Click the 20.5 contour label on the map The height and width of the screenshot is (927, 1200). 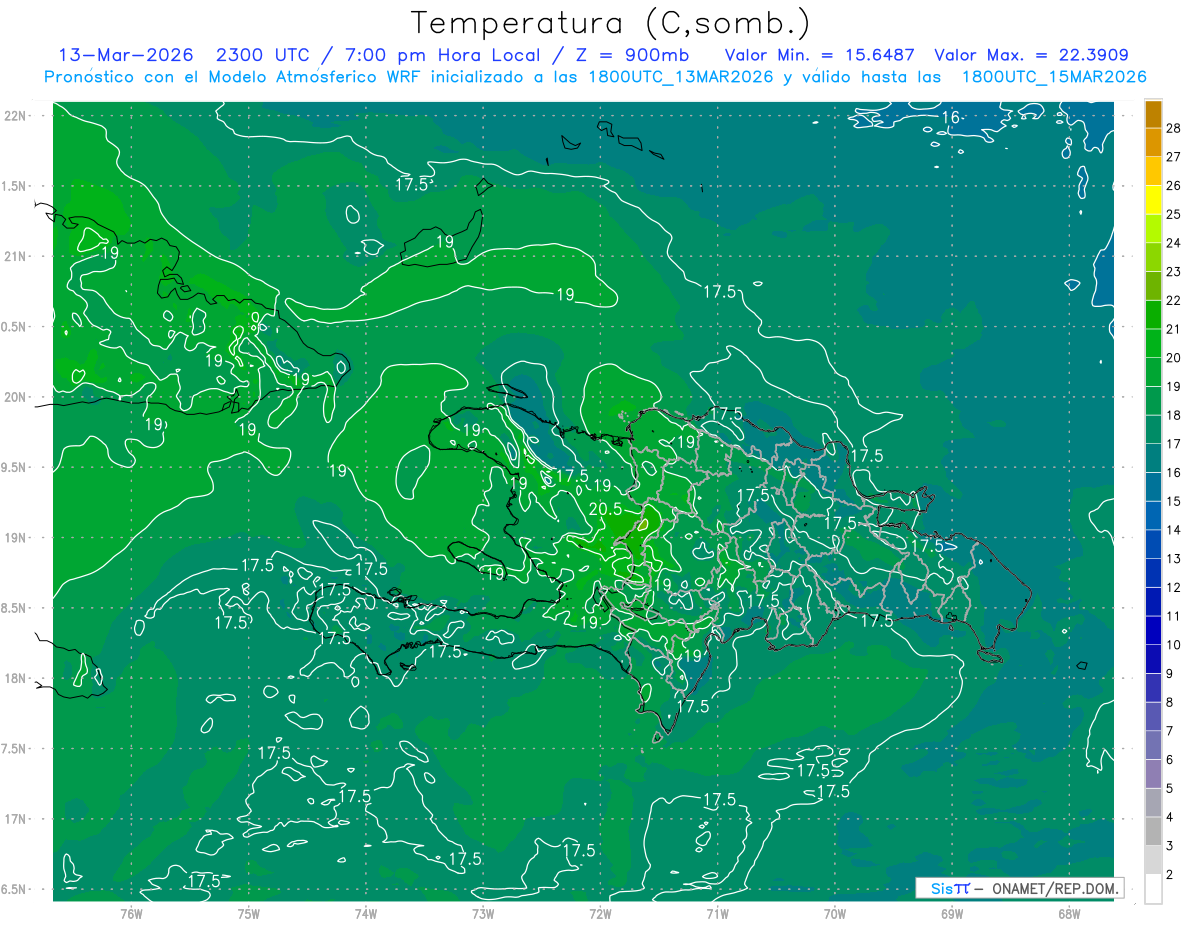click(x=605, y=509)
